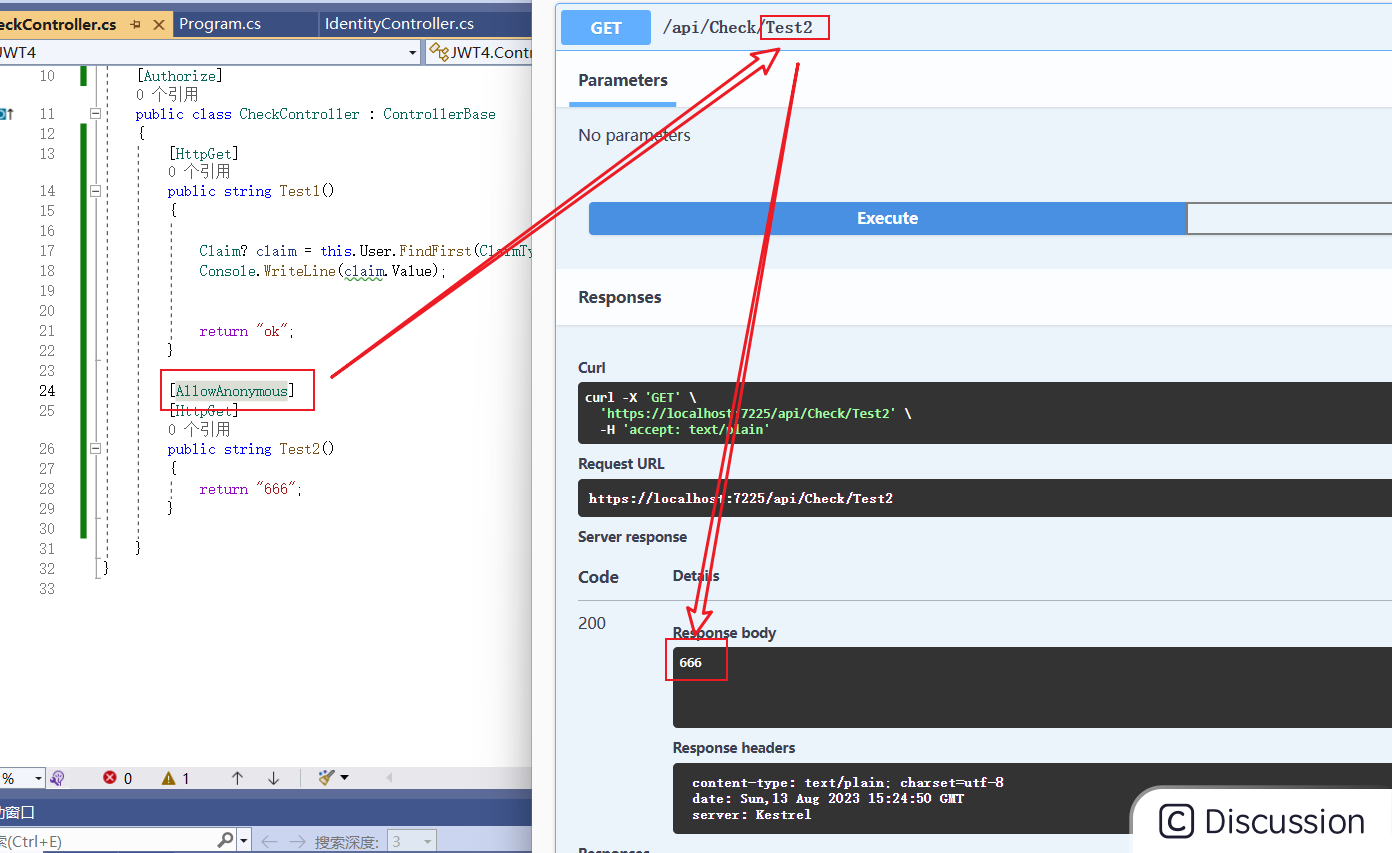Click ControllerBase in the class declaration
Screen dimensions: 1392x853
pyautogui.click(x=439, y=114)
